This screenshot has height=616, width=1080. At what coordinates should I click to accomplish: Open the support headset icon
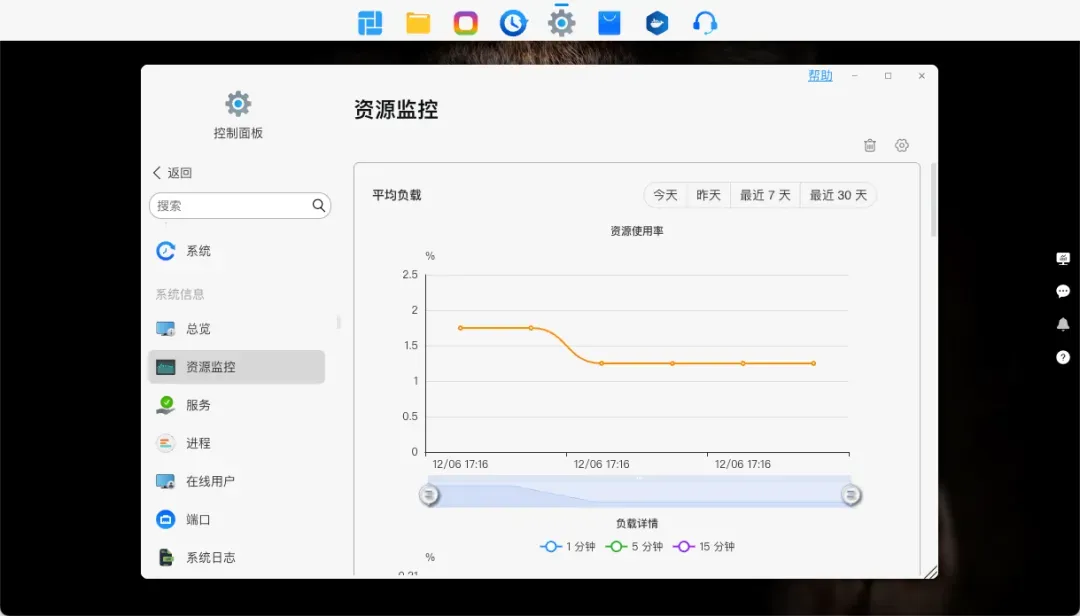tap(705, 23)
